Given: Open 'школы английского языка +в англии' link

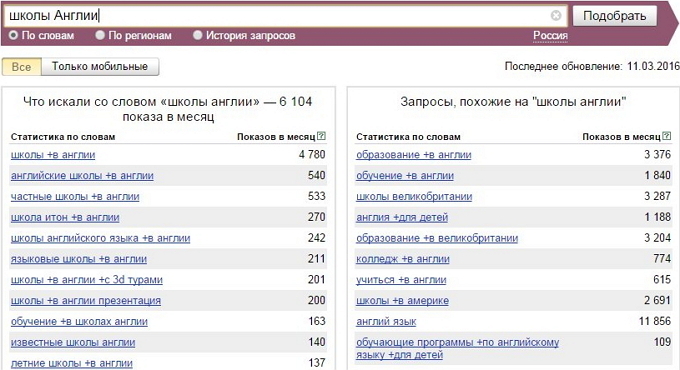Looking at the screenshot, I should [100, 238].
